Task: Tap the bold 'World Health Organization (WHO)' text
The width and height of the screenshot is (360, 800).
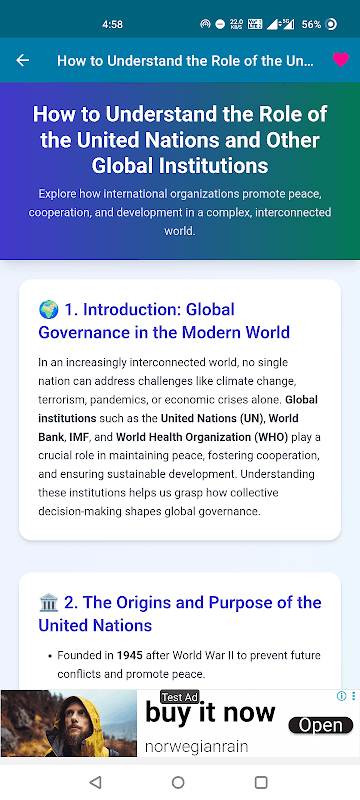Action: click(x=202, y=437)
